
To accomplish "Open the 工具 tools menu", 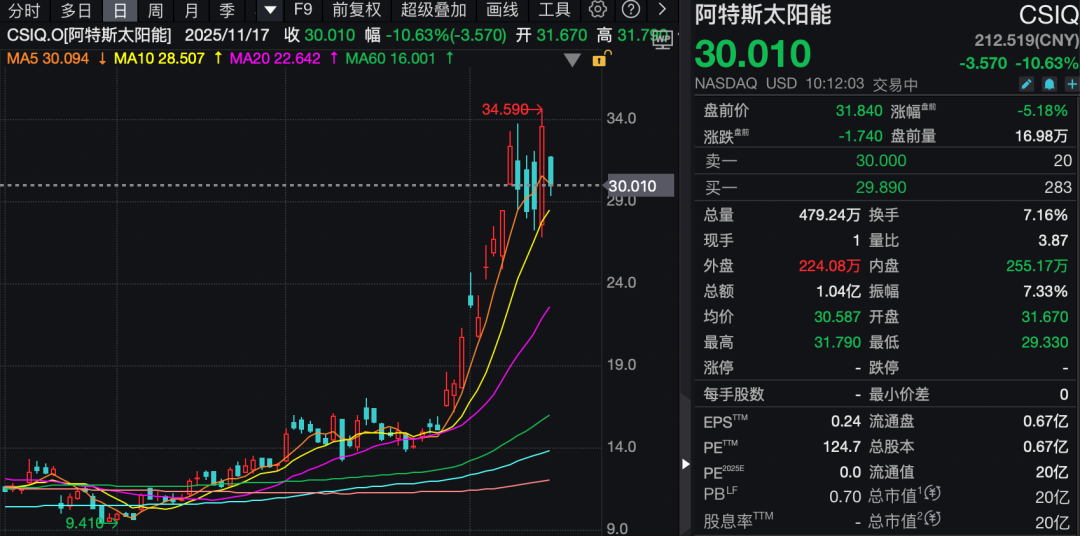I will pyautogui.click(x=554, y=10).
